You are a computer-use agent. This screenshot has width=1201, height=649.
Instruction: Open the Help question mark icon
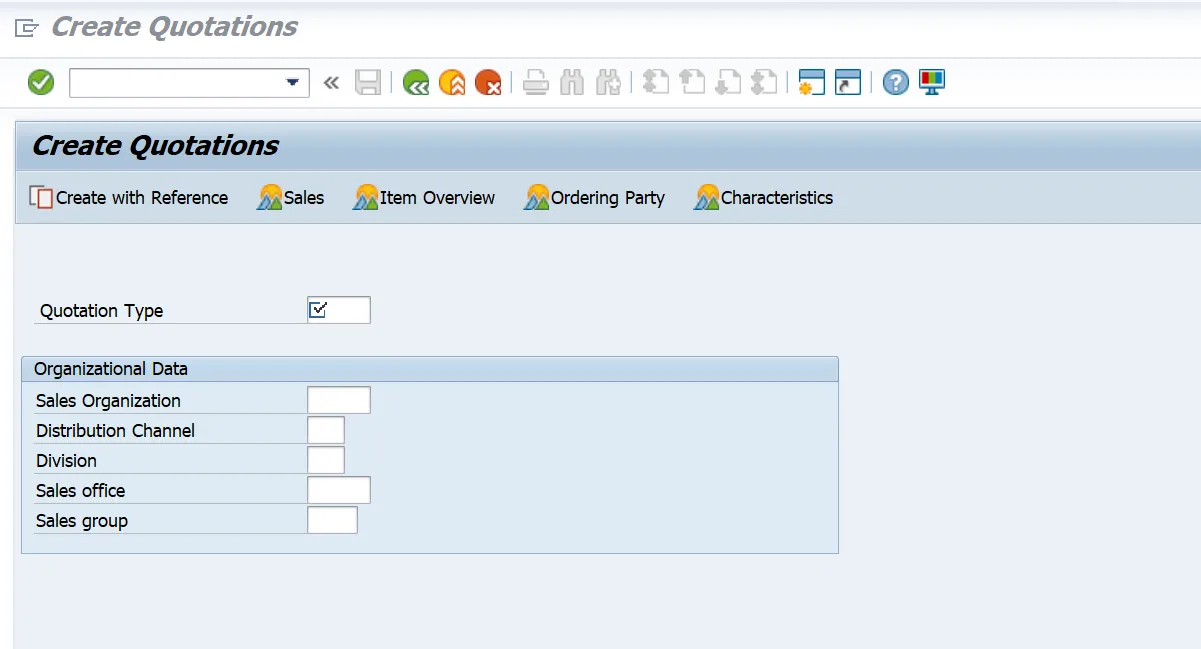(896, 83)
